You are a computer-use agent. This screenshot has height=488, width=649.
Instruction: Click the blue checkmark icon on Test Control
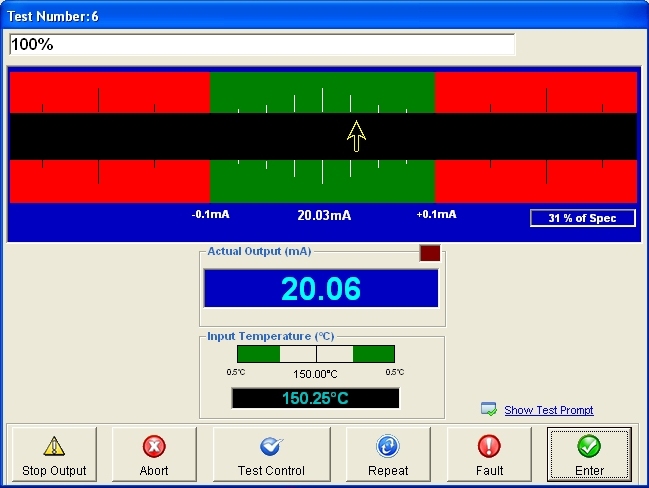(x=270, y=446)
